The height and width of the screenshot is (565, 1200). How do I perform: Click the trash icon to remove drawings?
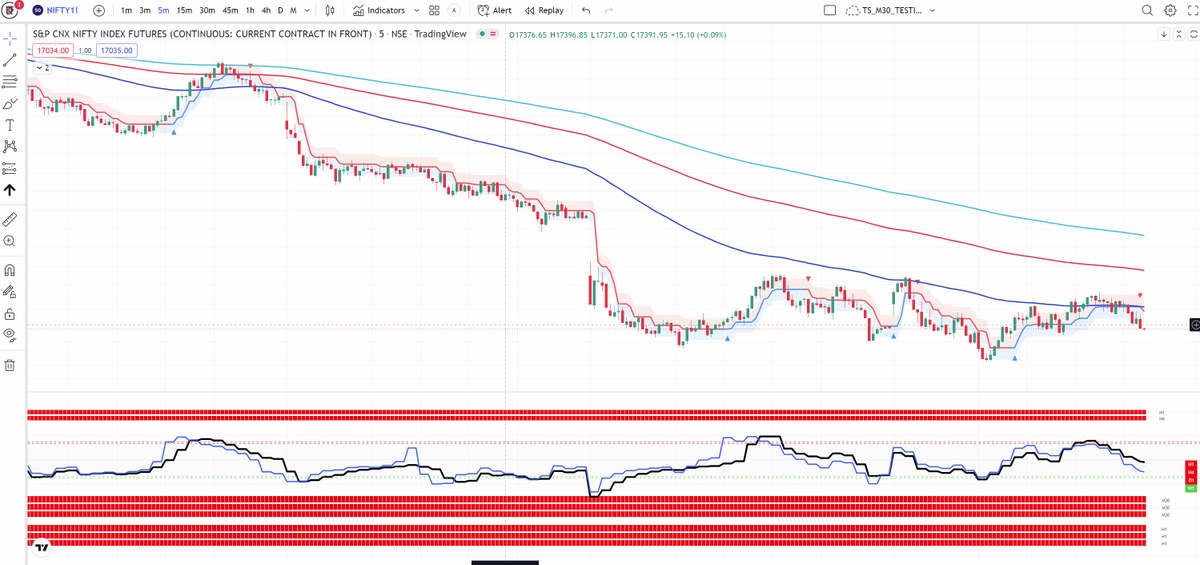tap(10, 365)
